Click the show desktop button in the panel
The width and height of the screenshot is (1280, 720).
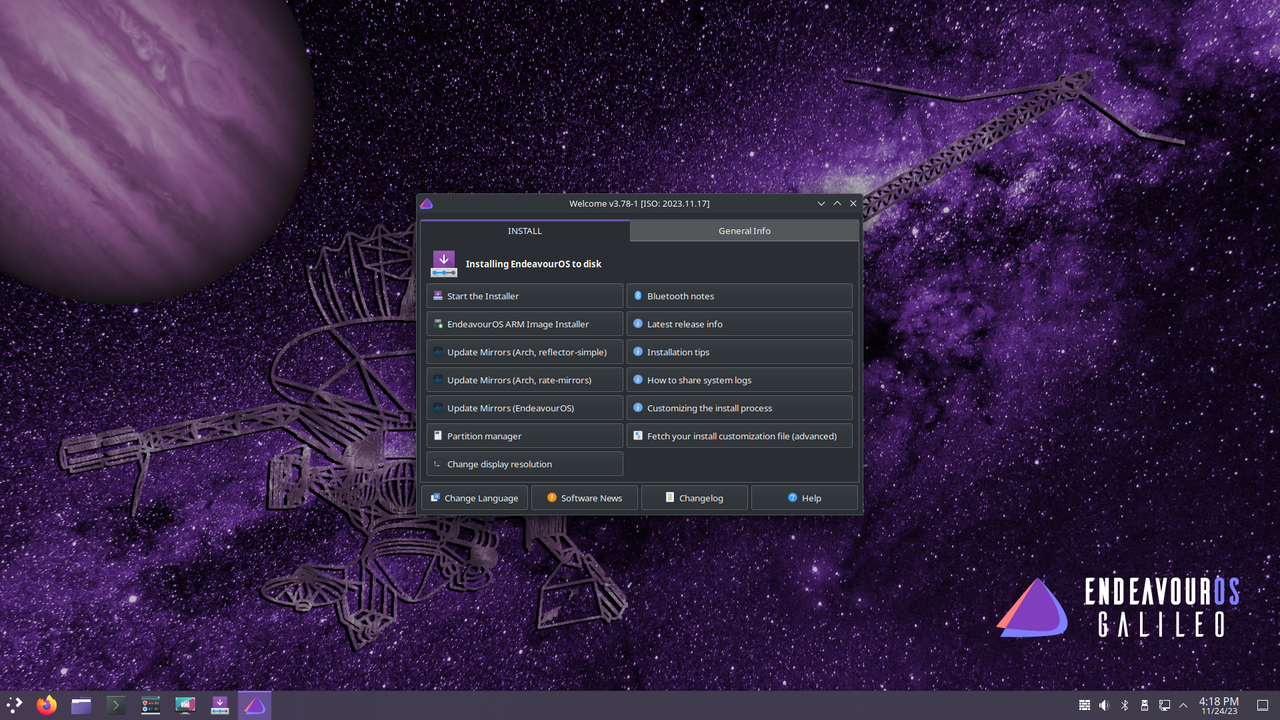[x=1262, y=705]
